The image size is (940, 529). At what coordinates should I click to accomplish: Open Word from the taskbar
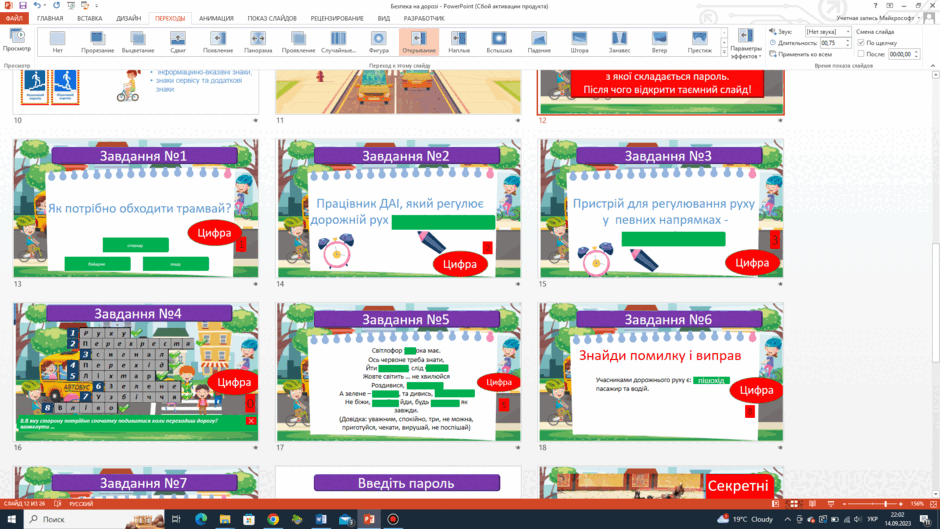pyautogui.click(x=321, y=519)
